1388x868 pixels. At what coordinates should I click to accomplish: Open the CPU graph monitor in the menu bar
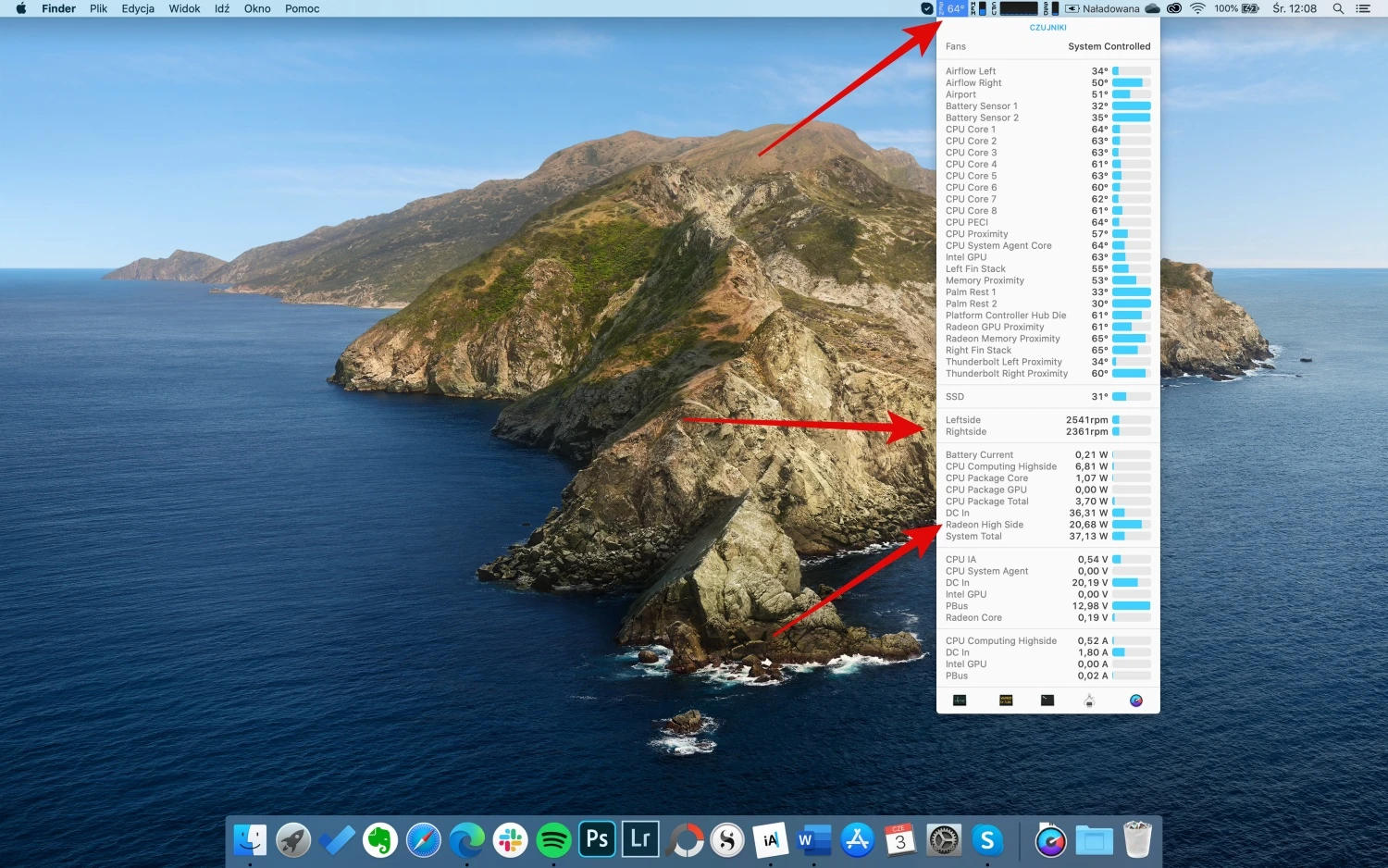point(1015,8)
